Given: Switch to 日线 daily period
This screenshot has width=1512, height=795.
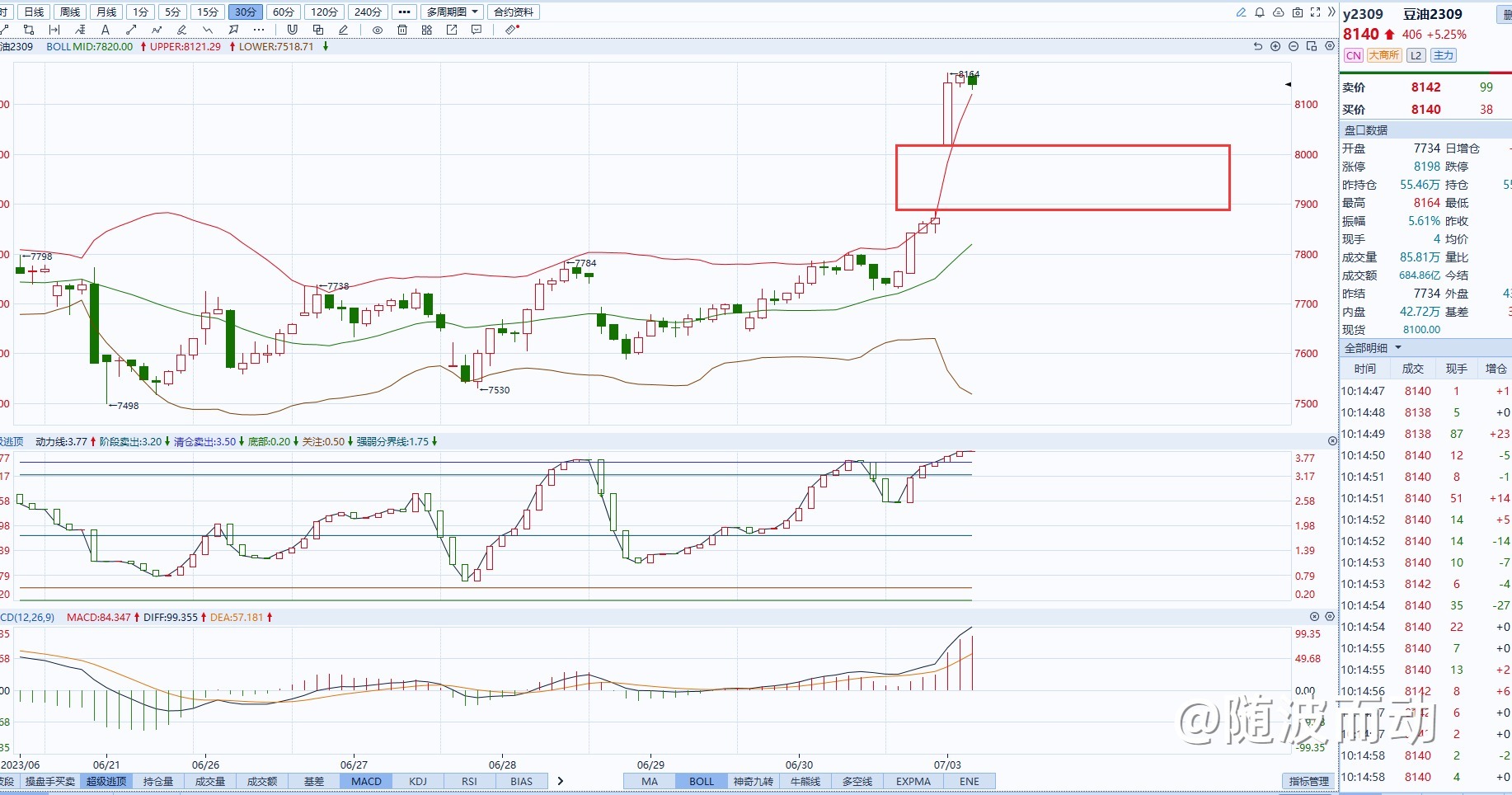Looking at the screenshot, I should click(x=34, y=12).
